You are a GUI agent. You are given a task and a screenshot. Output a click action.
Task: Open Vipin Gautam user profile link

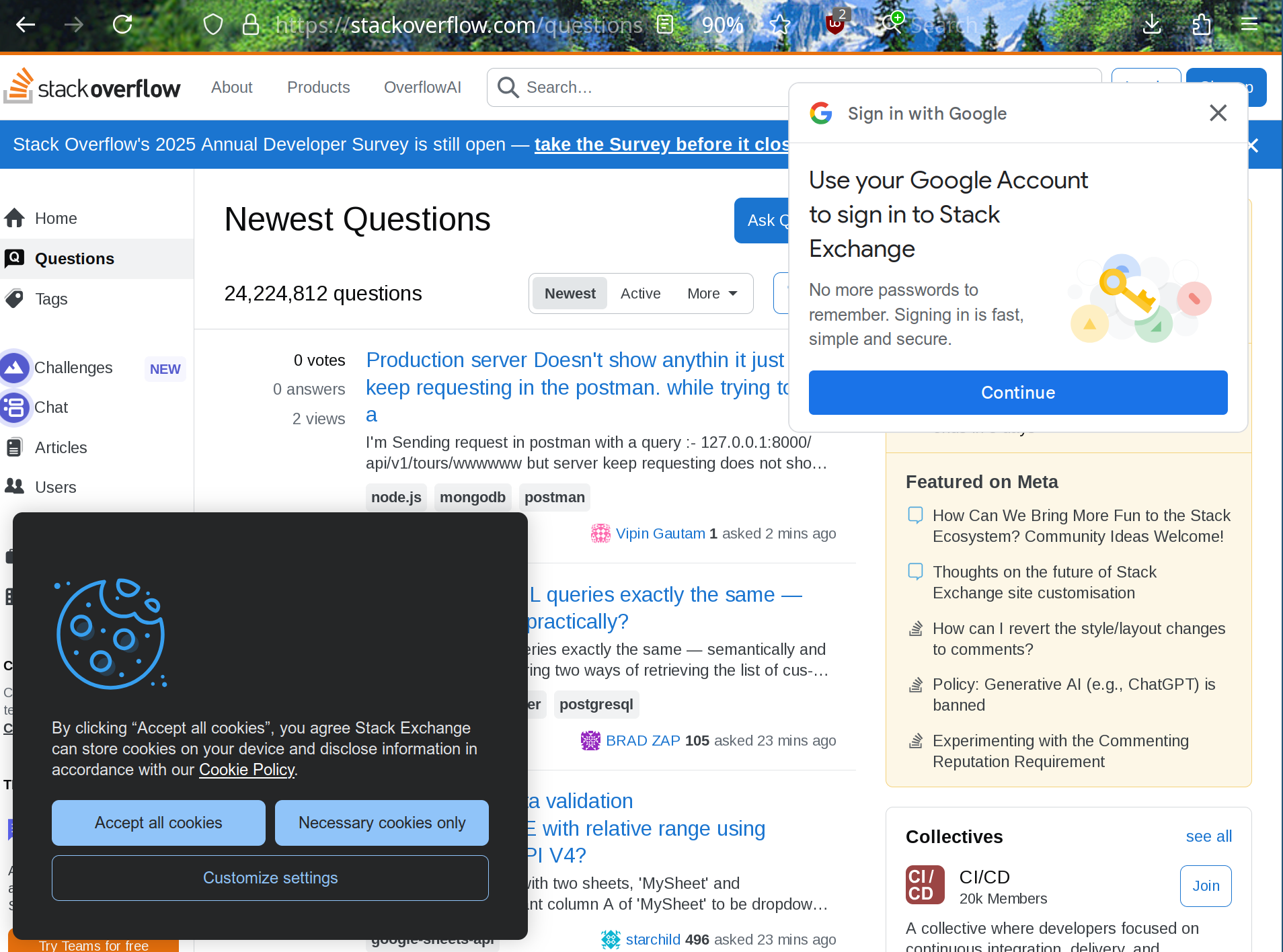pos(660,534)
